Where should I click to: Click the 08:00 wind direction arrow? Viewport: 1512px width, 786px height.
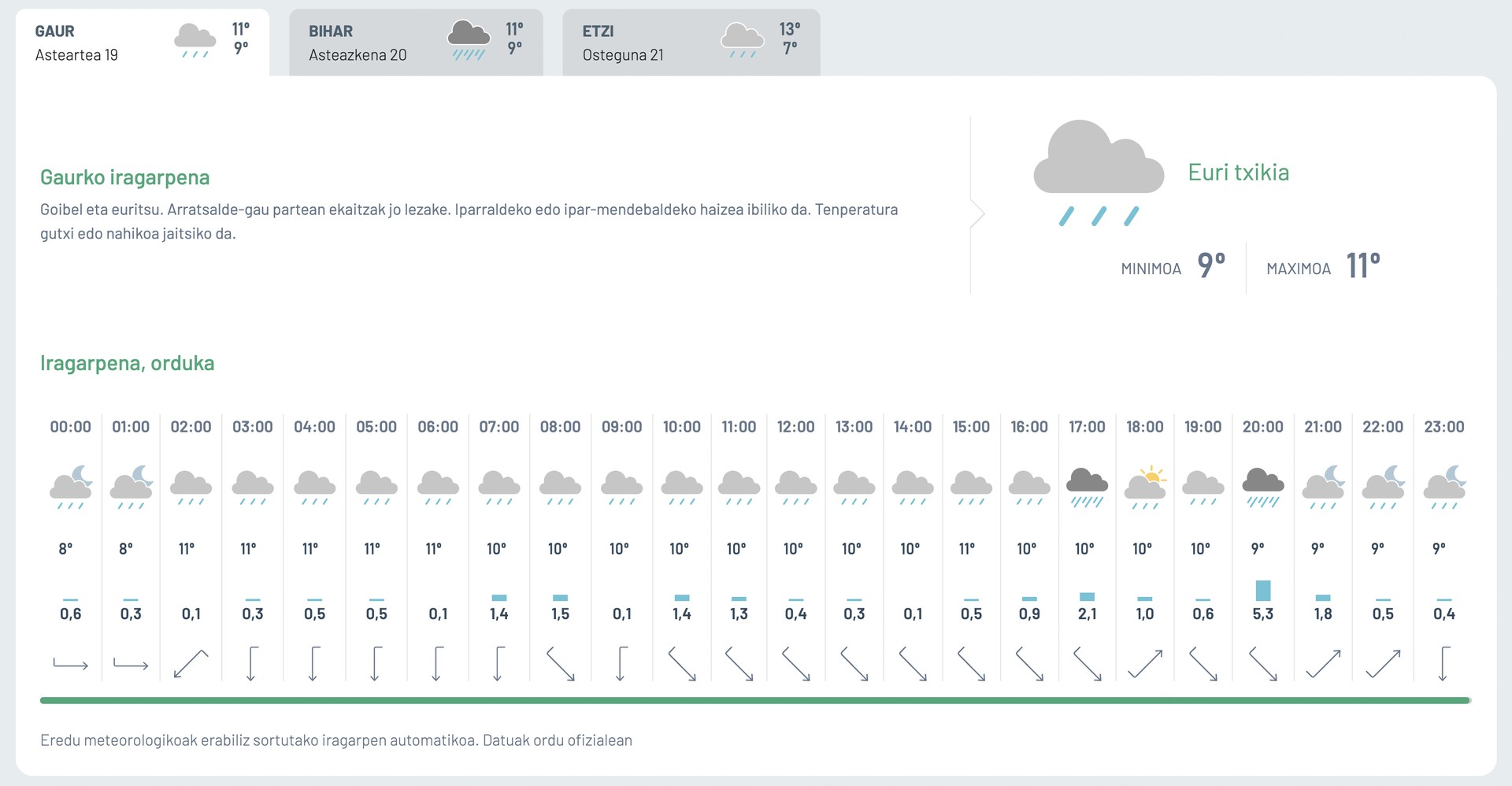pyautogui.click(x=561, y=664)
